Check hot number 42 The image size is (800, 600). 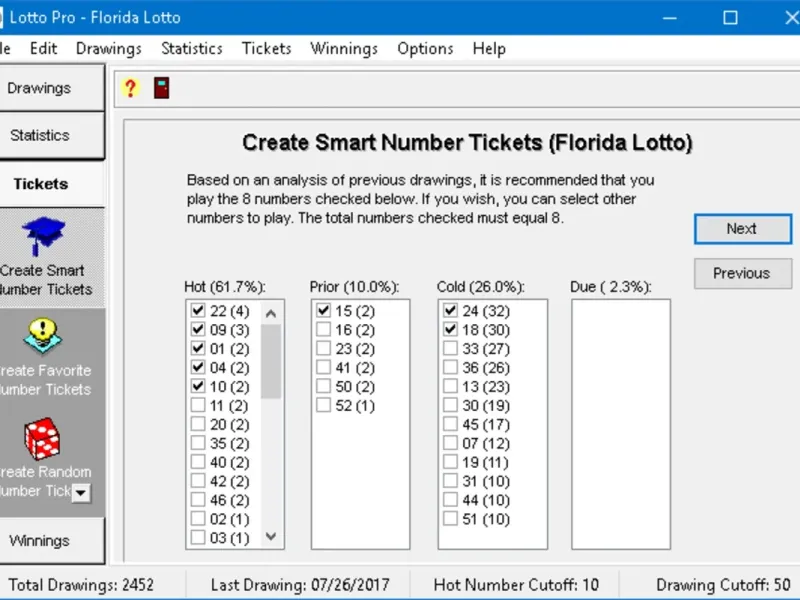click(198, 481)
